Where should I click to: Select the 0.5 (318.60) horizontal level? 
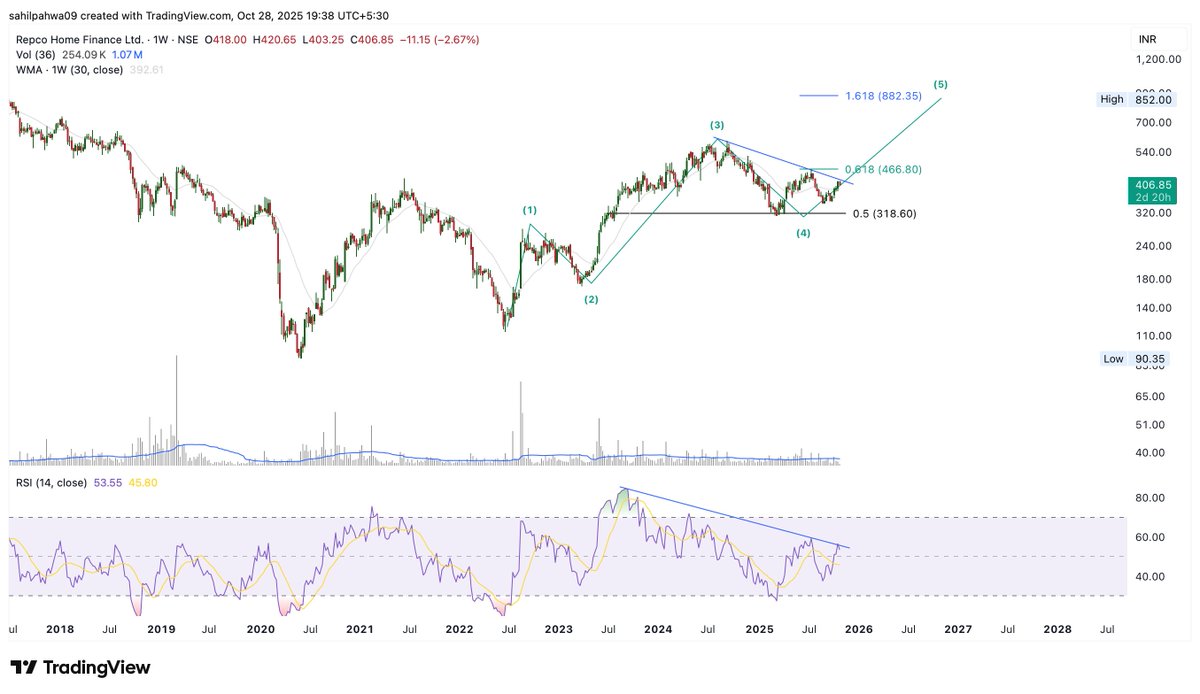coord(884,214)
